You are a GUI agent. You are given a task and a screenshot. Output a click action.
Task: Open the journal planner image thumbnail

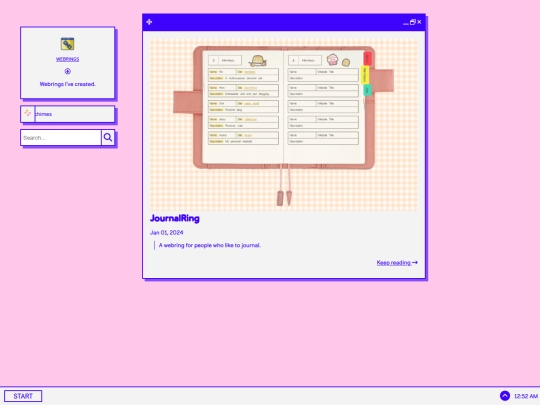click(x=284, y=125)
